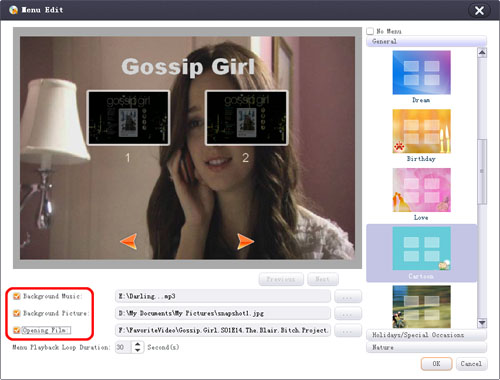Uncheck the Background Music checkbox
This screenshot has width=500, height=380.
click(x=17, y=296)
